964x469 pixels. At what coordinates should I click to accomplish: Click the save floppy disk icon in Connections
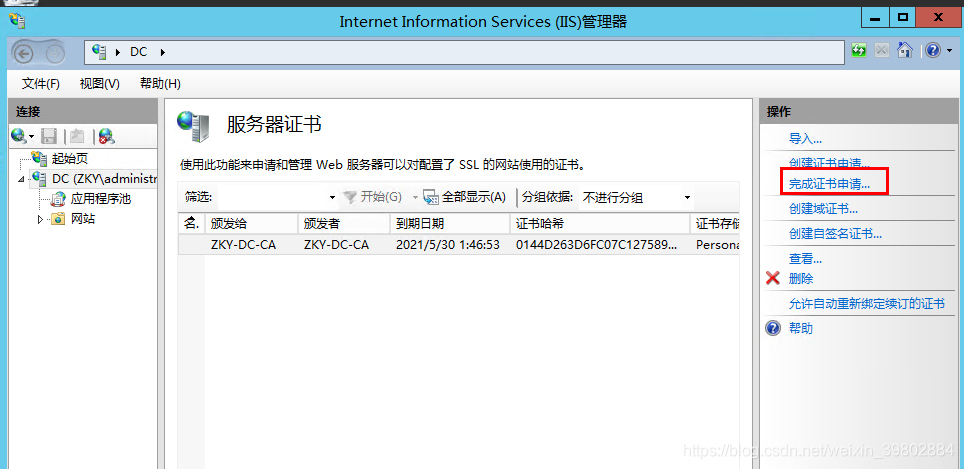click(49, 136)
